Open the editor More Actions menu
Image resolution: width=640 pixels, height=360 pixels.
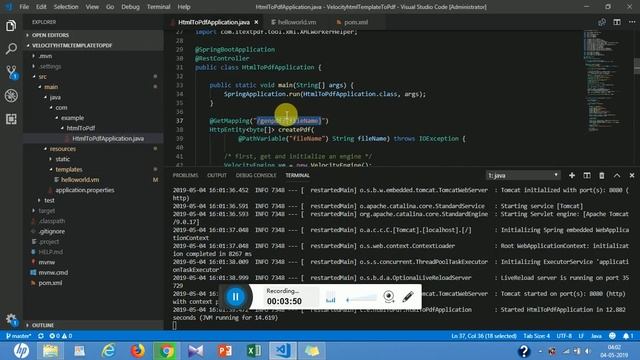[x=632, y=22]
